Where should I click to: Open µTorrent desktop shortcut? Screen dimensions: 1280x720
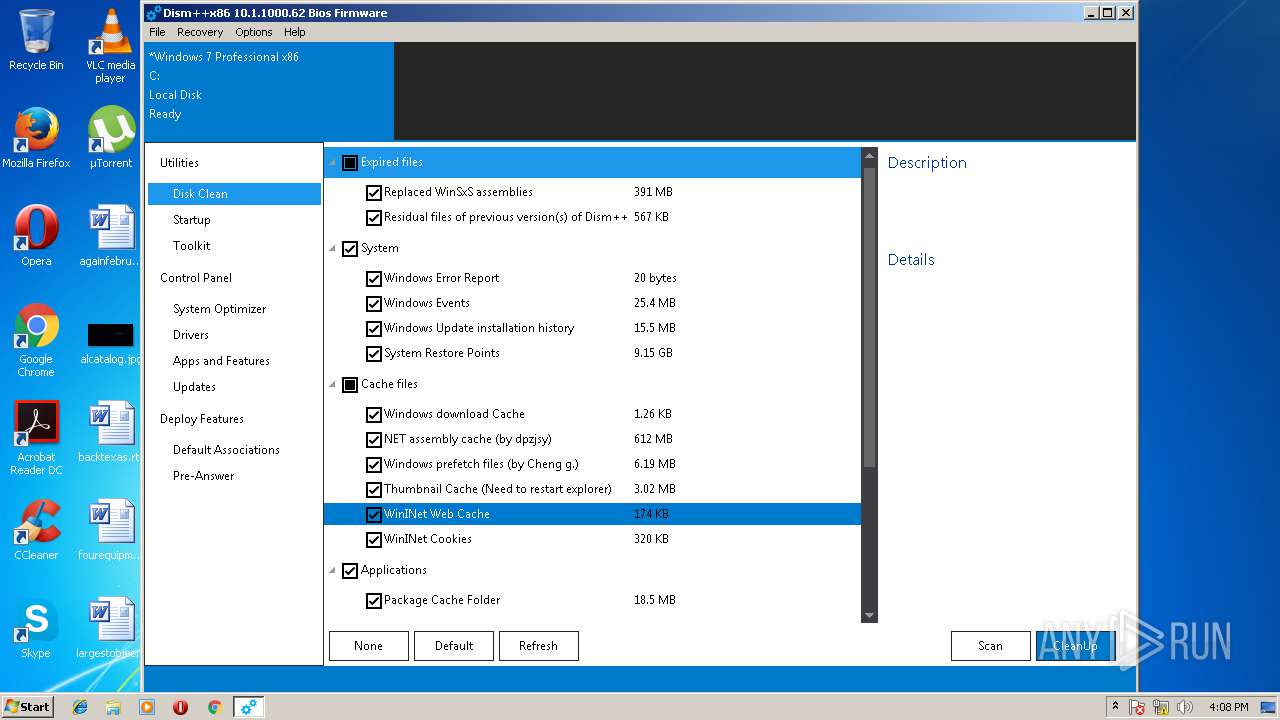point(110,138)
